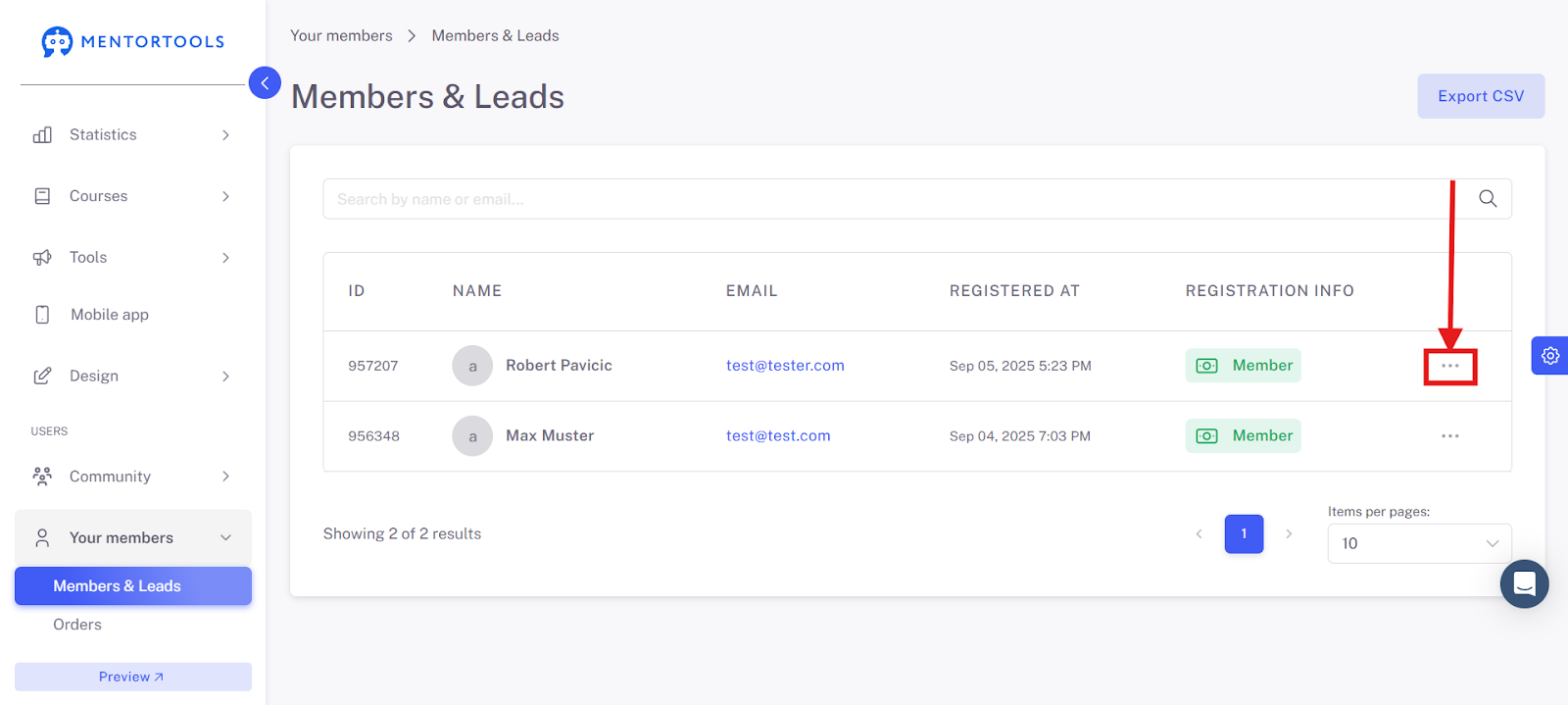The height and width of the screenshot is (705, 1568).
Task: Click the Export CSV button
Action: pyautogui.click(x=1481, y=96)
